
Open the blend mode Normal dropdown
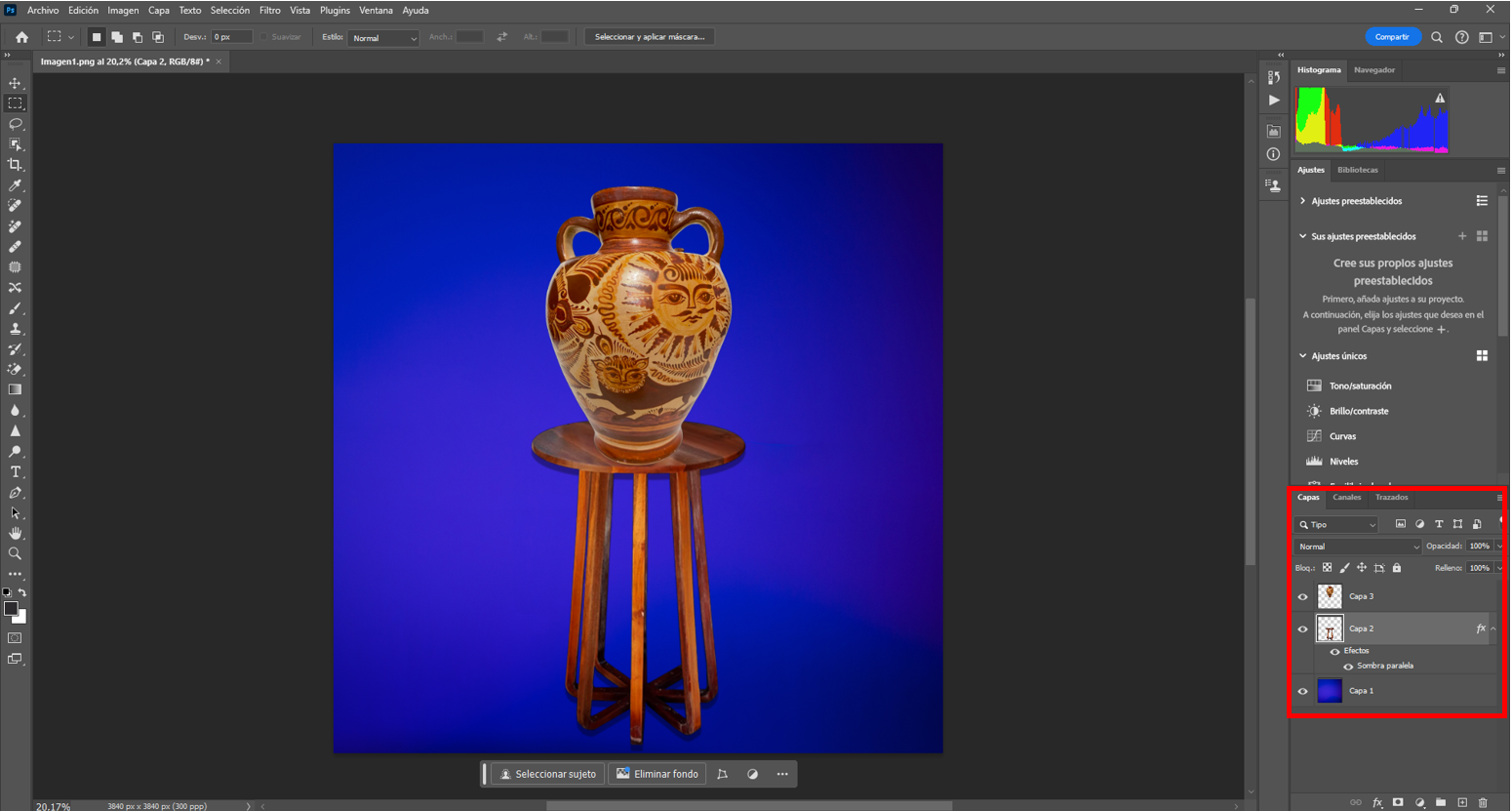pyautogui.click(x=1358, y=547)
